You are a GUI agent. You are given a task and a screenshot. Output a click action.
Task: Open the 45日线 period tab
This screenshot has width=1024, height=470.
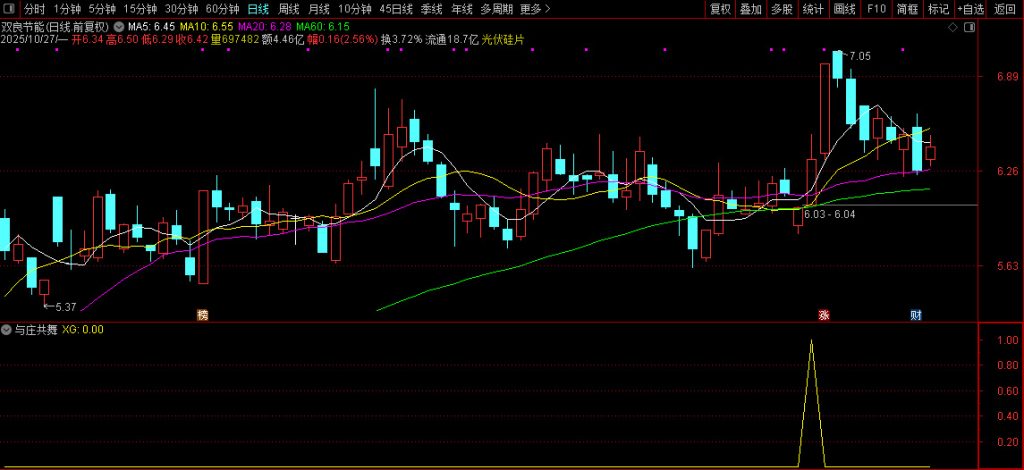pos(396,9)
